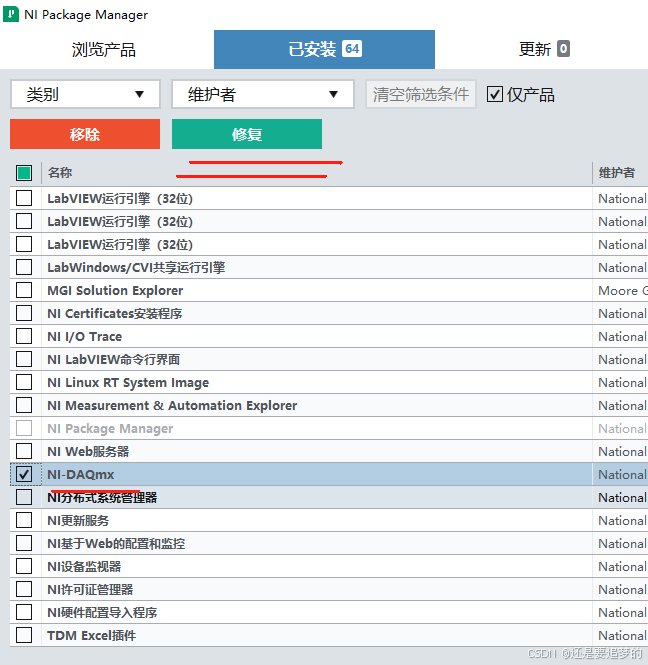648x665 pixels.
Task: Select the NI许可证管理器 name
Action: [x=90, y=590]
